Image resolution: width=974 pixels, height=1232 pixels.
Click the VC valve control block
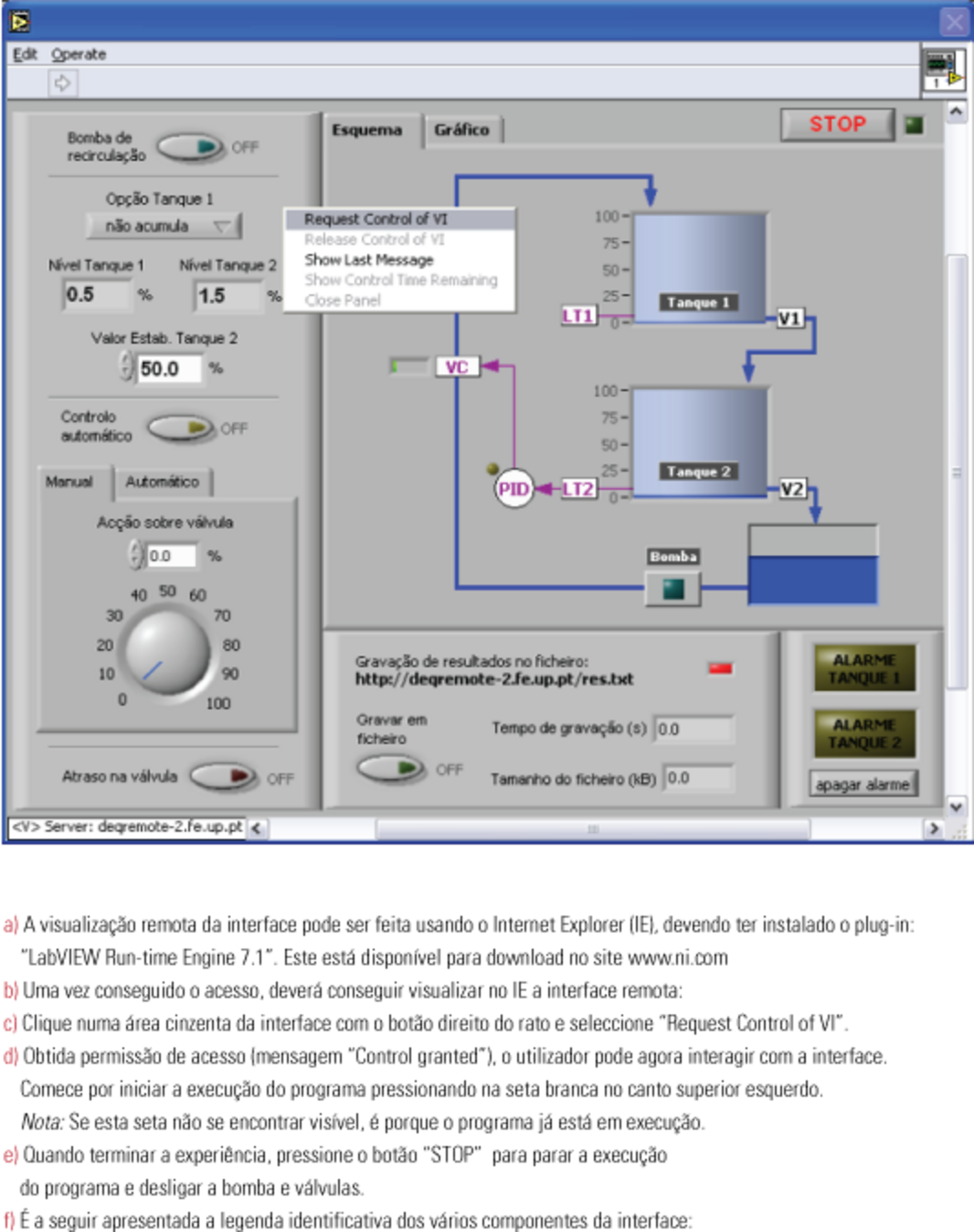click(456, 366)
